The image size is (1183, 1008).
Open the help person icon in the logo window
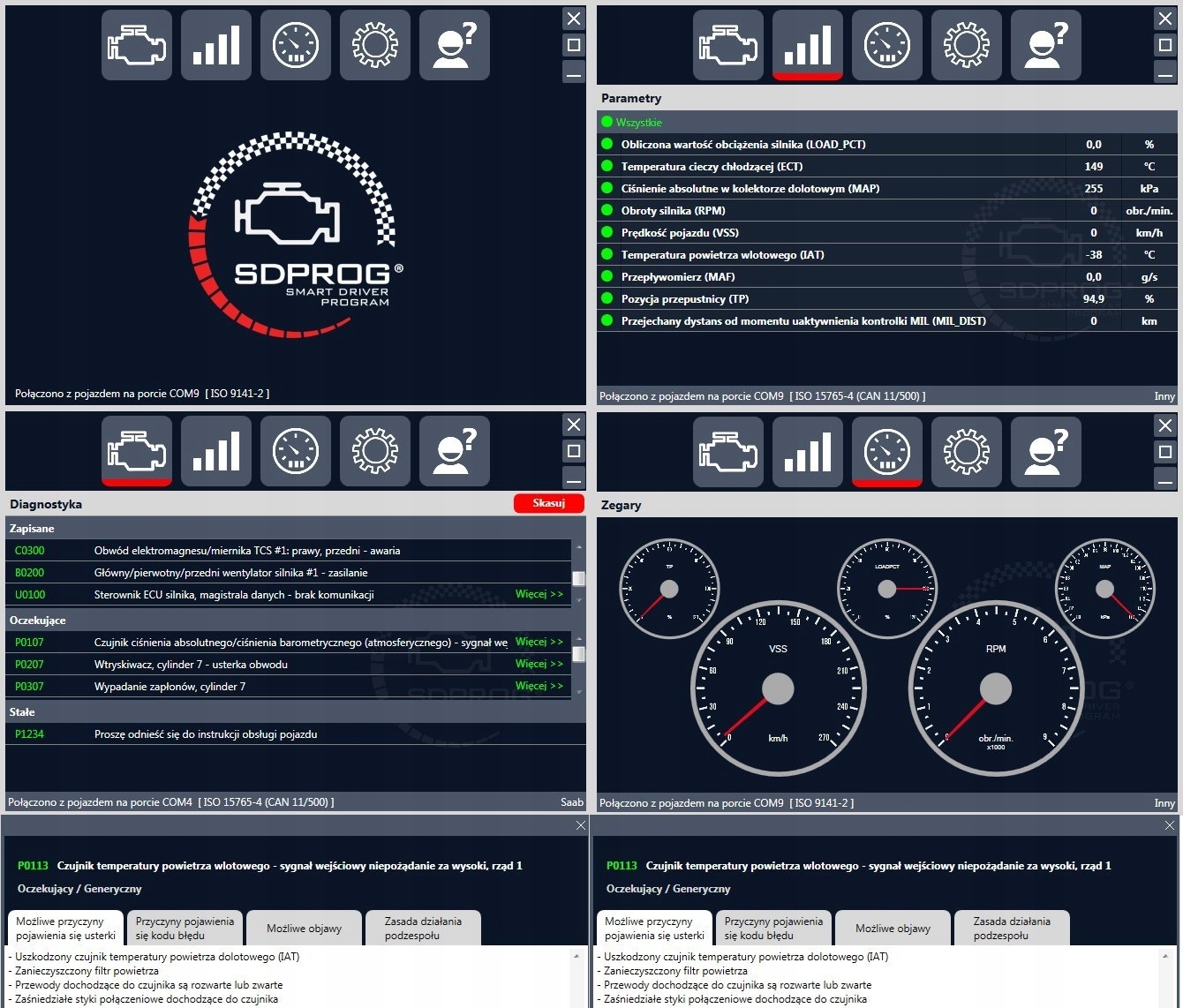pos(455,45)
